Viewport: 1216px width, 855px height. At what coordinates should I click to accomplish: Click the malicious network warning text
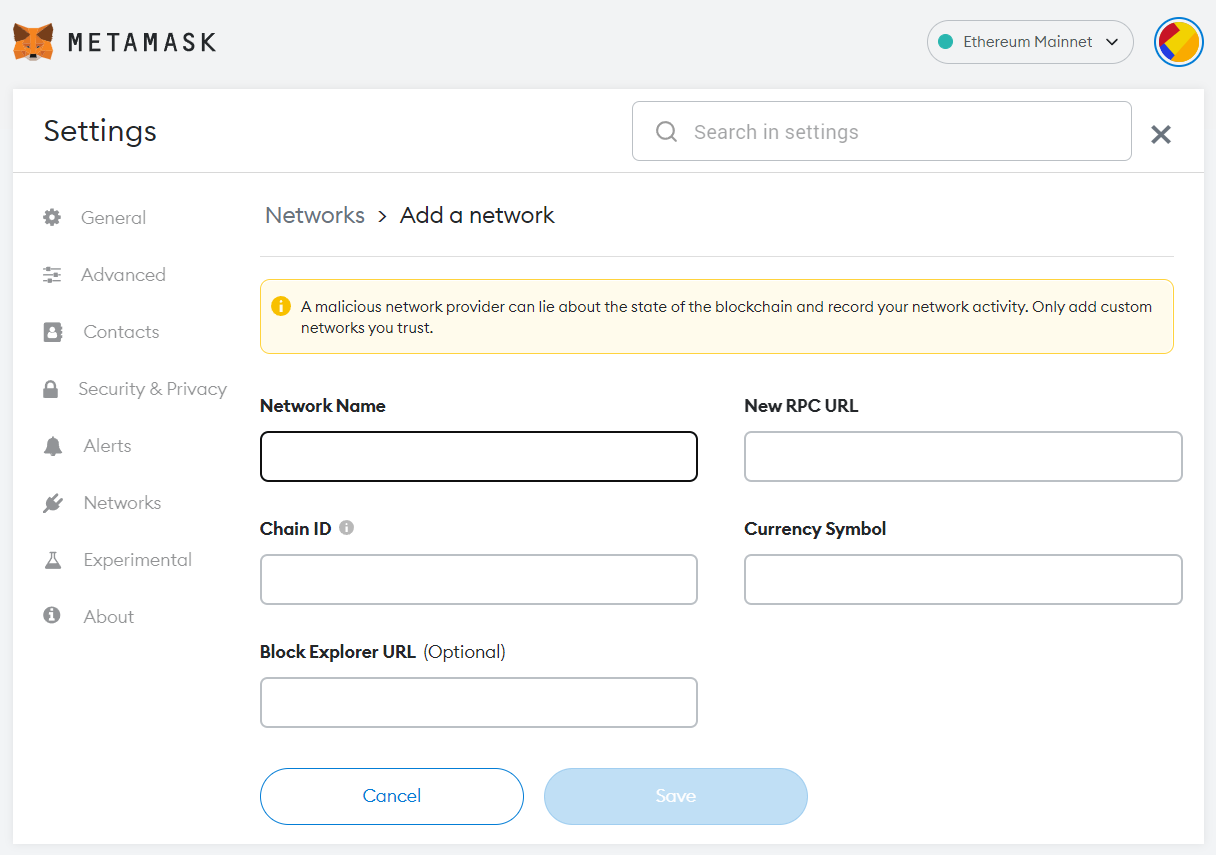pyautogui.click(x=727, y=317)
